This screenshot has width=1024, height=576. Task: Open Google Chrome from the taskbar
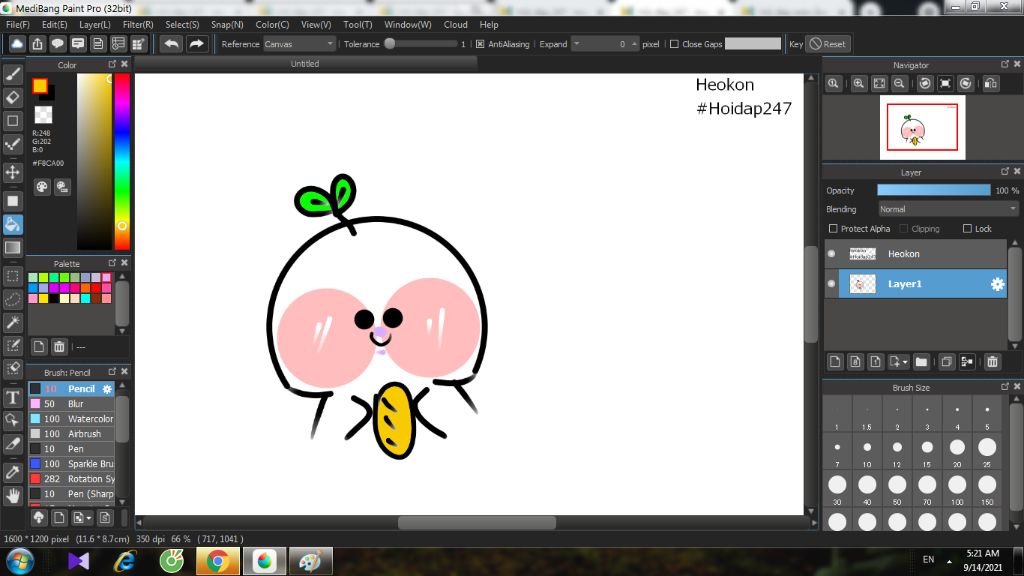217,561
